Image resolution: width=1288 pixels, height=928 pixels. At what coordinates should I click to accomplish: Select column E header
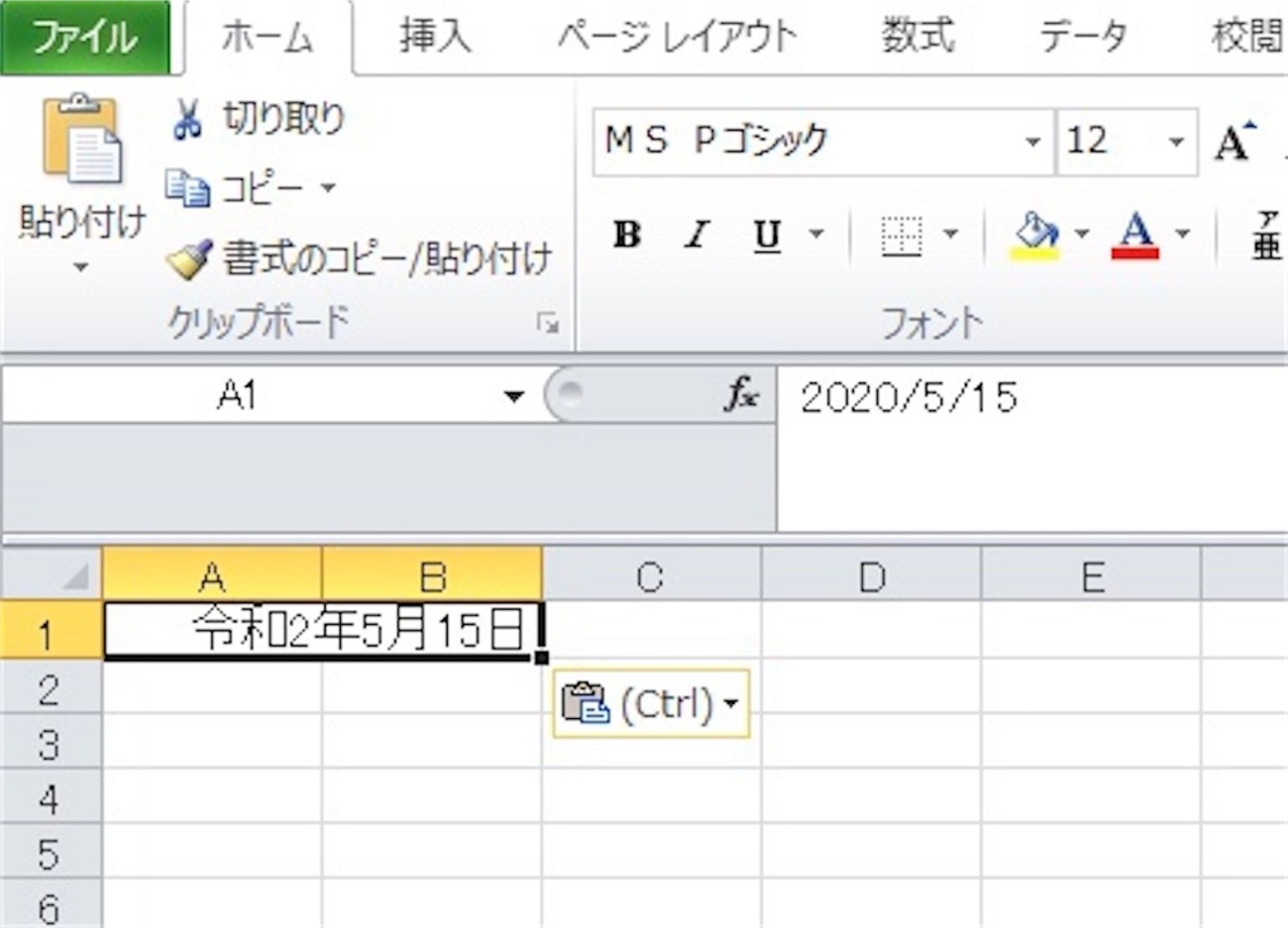(1092, 574)
